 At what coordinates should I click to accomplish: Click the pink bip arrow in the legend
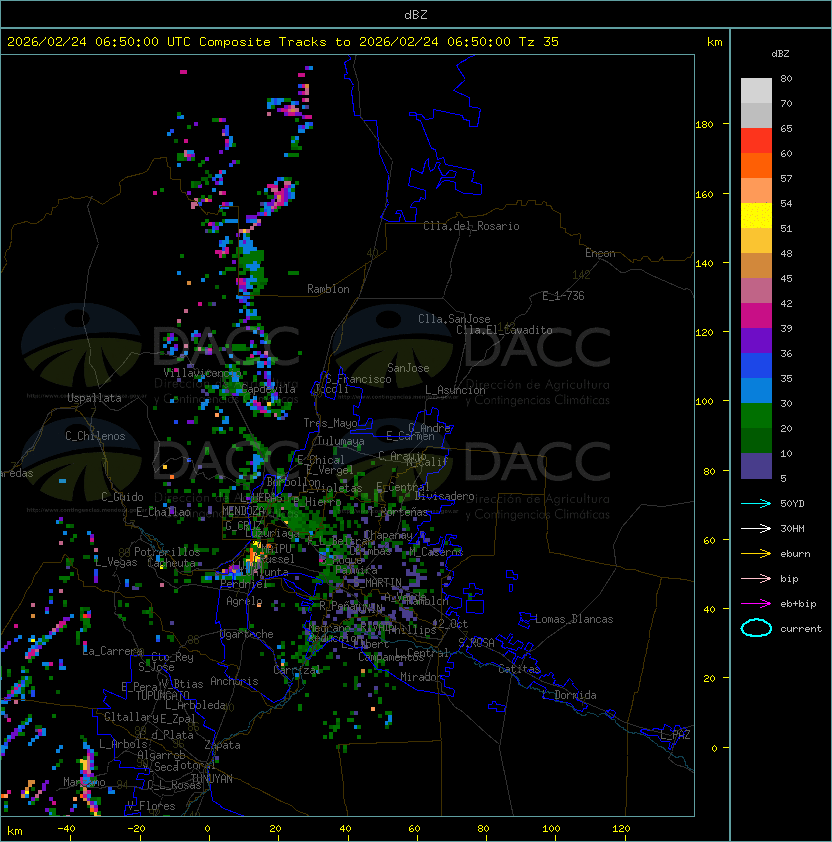click(x=756, y=579)
